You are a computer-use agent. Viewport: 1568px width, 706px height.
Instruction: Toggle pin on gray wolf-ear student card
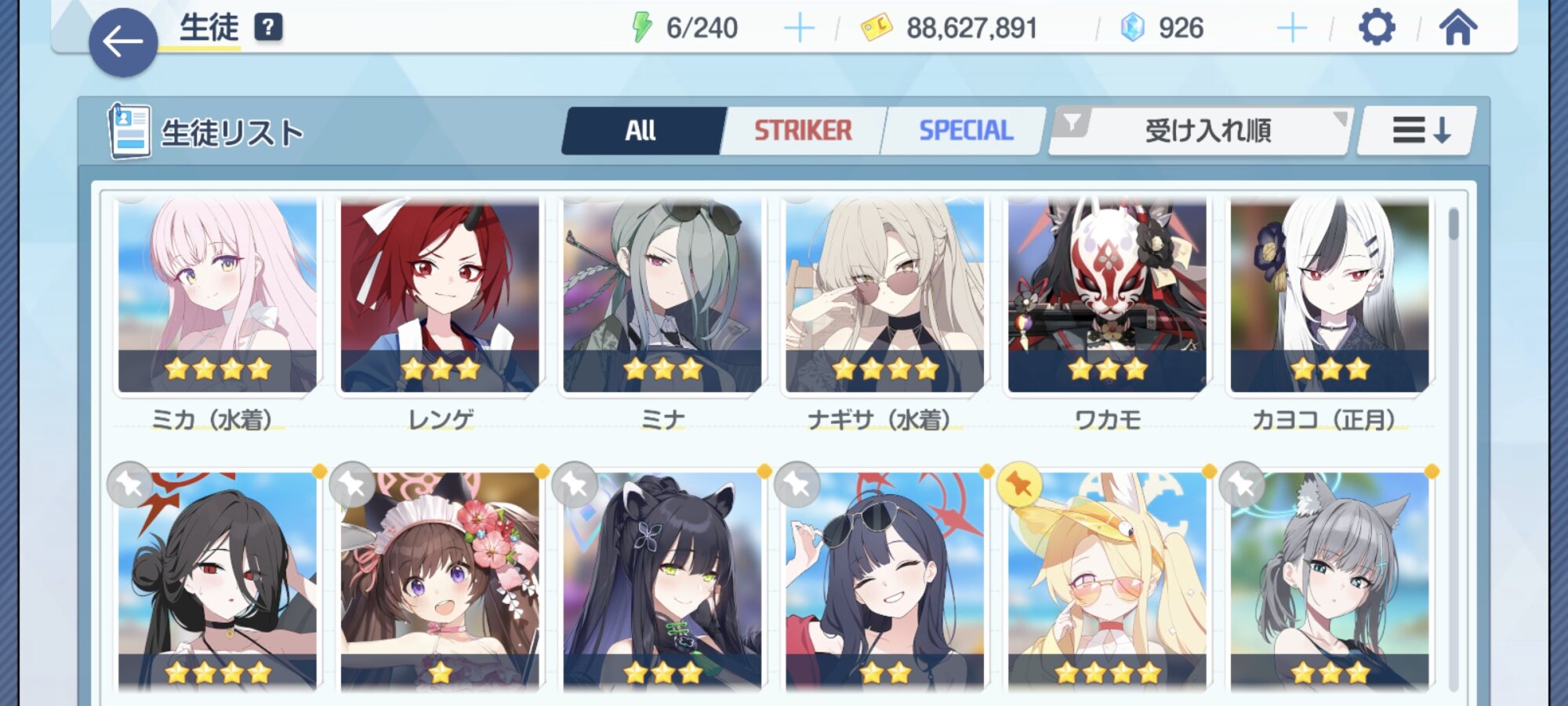1242,484
